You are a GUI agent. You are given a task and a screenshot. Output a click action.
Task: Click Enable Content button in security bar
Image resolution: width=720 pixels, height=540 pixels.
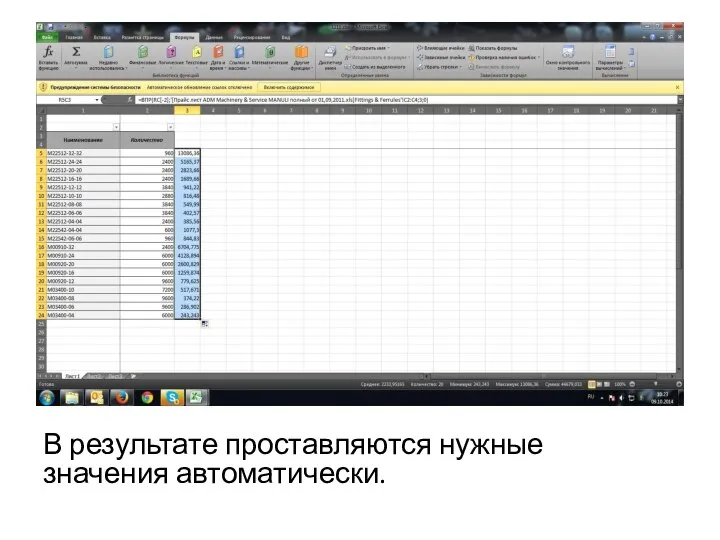click(289, 87)
